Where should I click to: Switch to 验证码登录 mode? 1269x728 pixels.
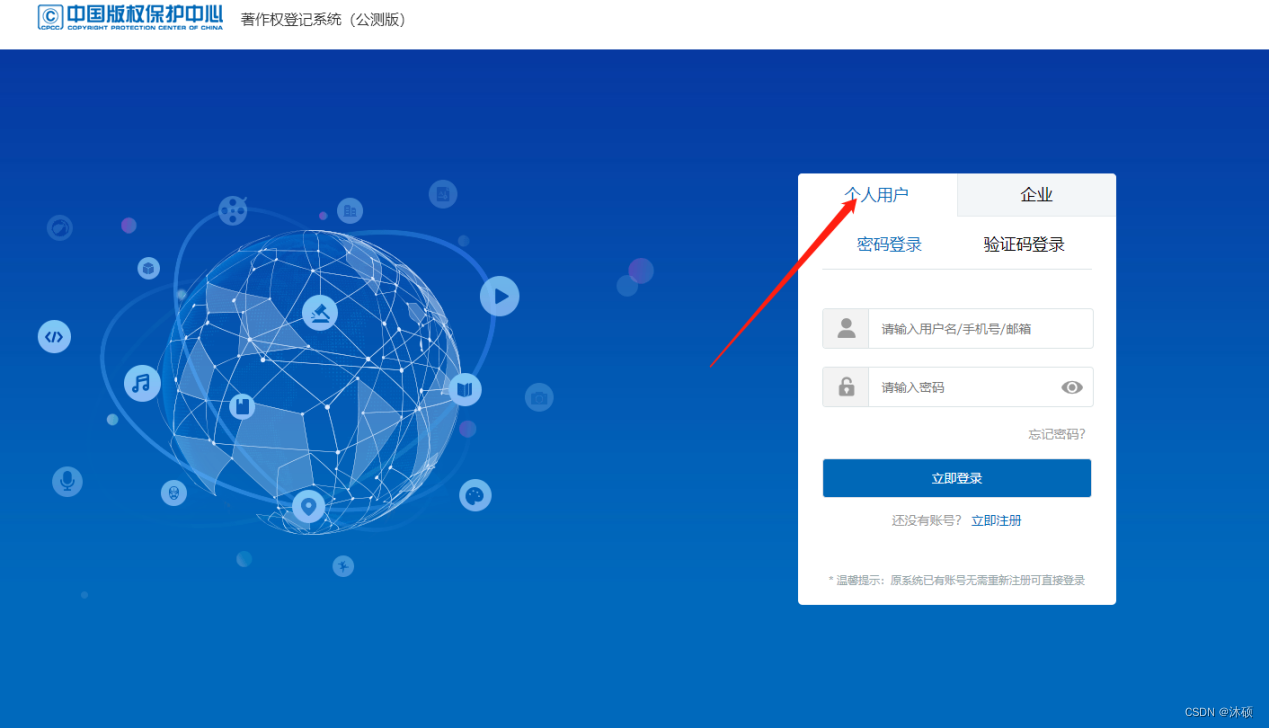(1024, 243)
